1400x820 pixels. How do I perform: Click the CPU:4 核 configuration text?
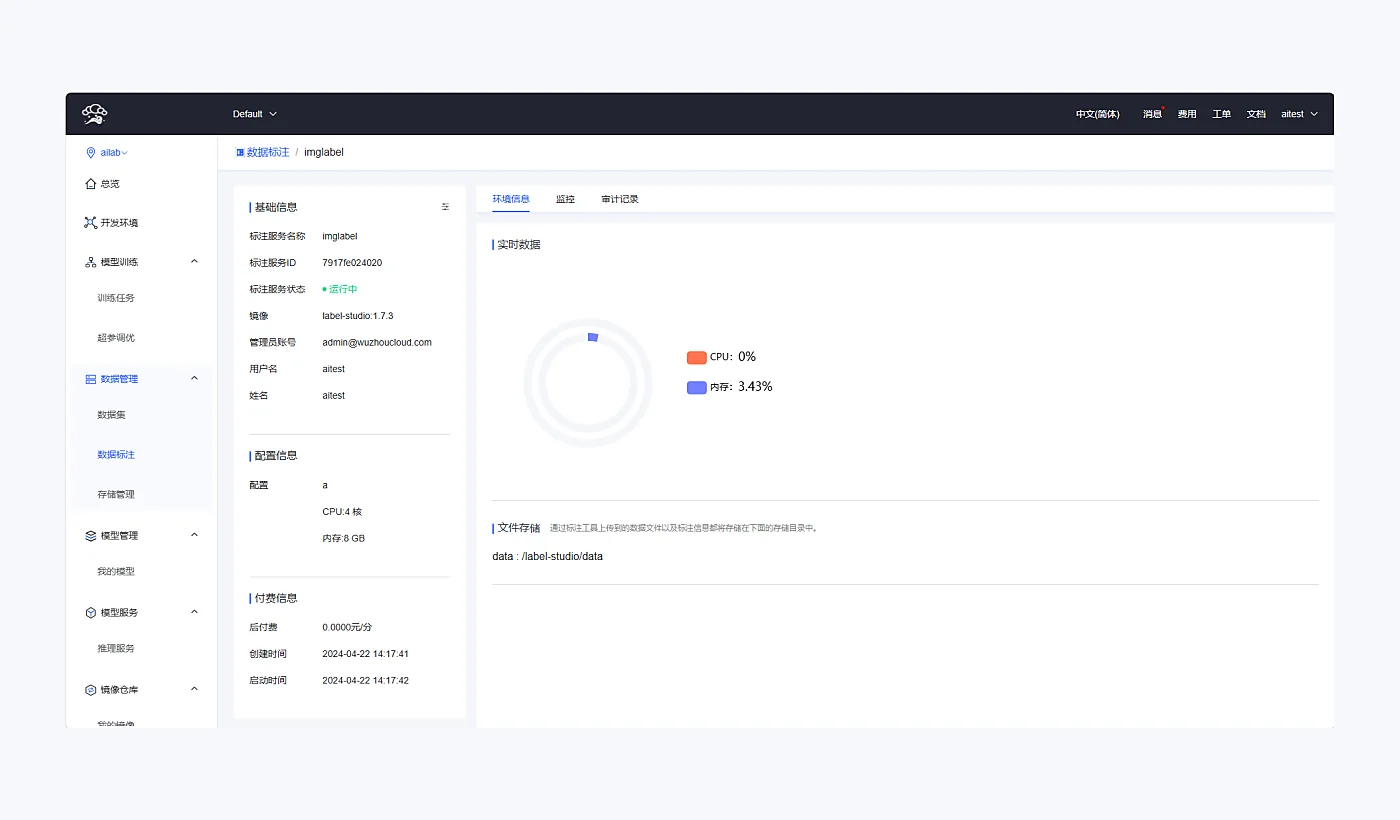coord(342,512)
